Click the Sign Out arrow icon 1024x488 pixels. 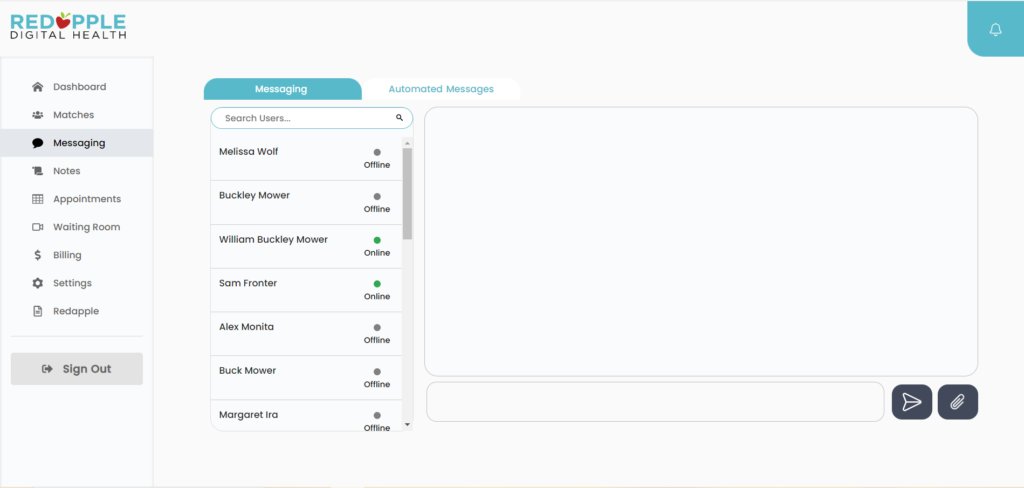point(47,369)
